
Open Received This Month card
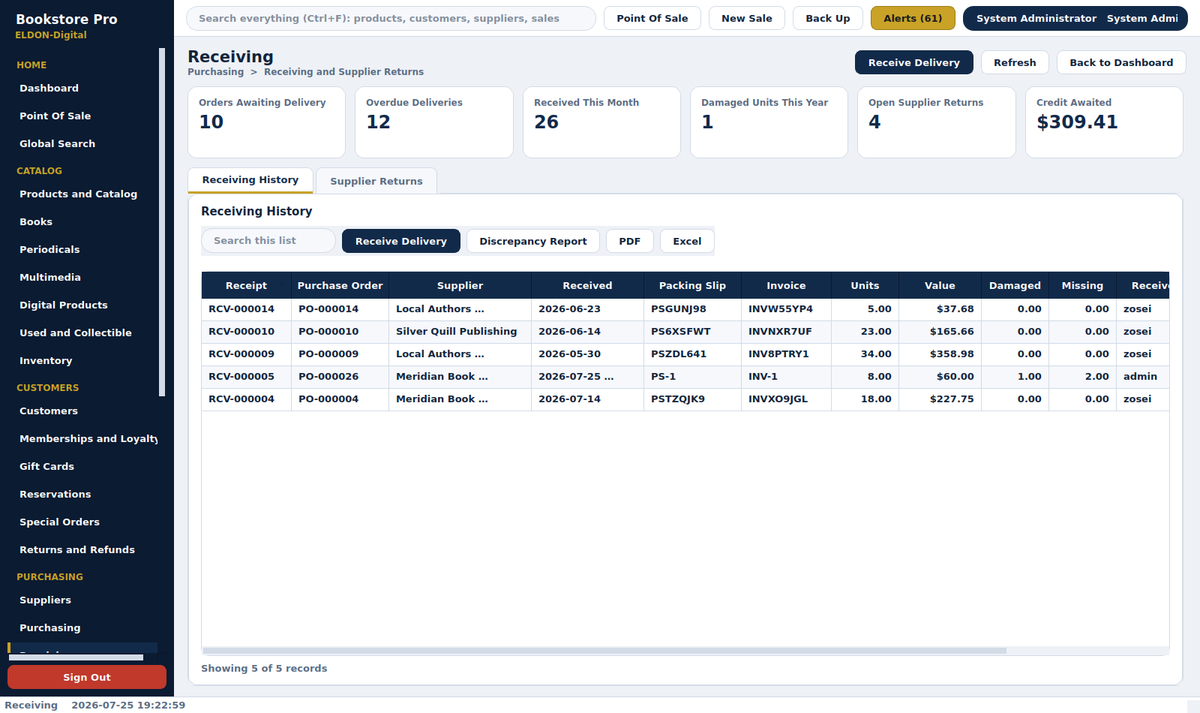point(601,122)
